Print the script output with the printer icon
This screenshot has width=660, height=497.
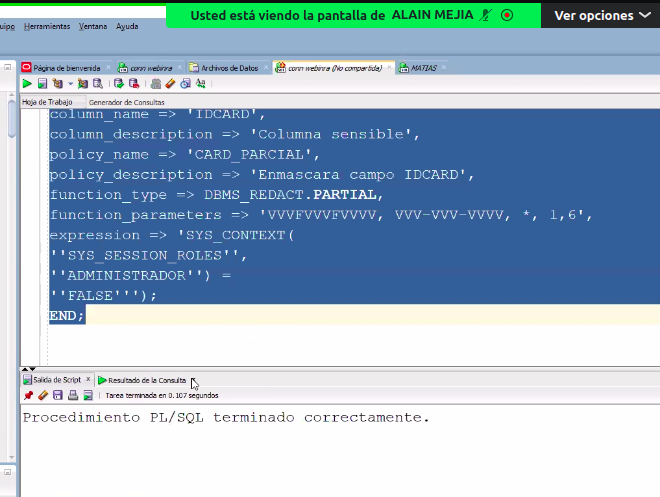point(73,396)
